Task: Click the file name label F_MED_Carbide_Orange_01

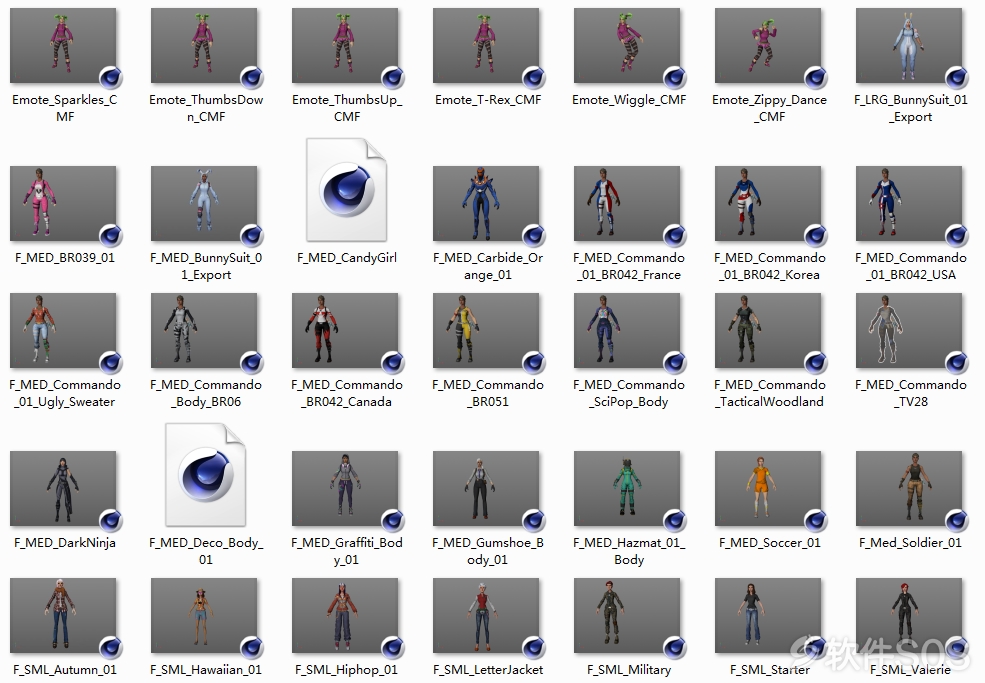Action: 488,266
